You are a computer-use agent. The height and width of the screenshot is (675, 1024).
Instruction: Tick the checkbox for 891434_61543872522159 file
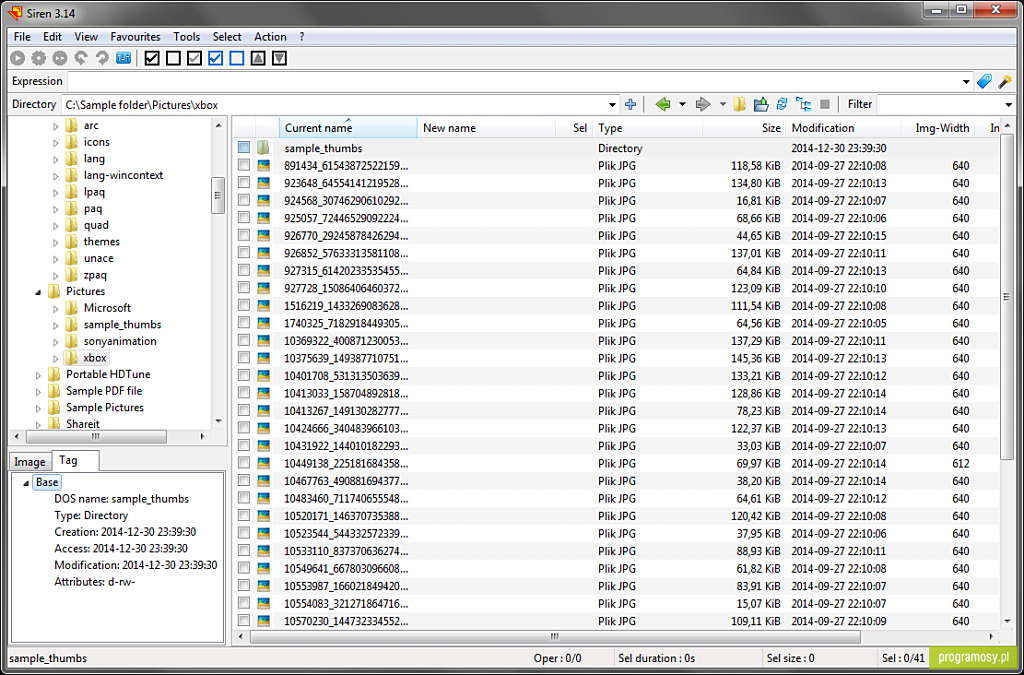244,165
